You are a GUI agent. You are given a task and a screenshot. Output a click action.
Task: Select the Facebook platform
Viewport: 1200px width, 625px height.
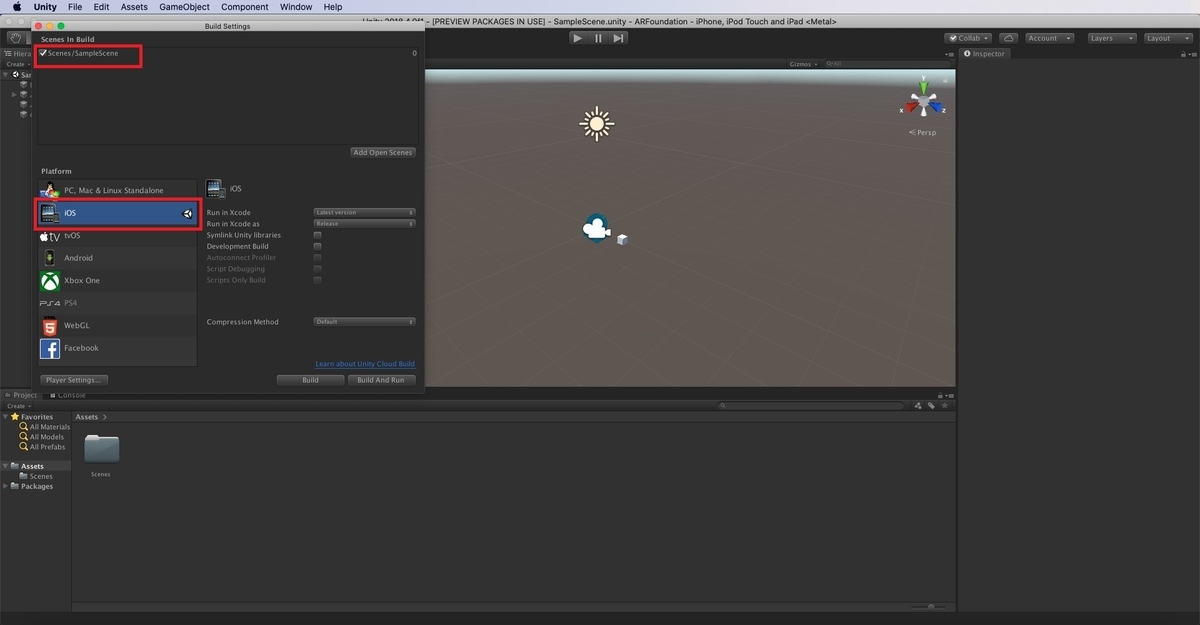tap(118, 348)
